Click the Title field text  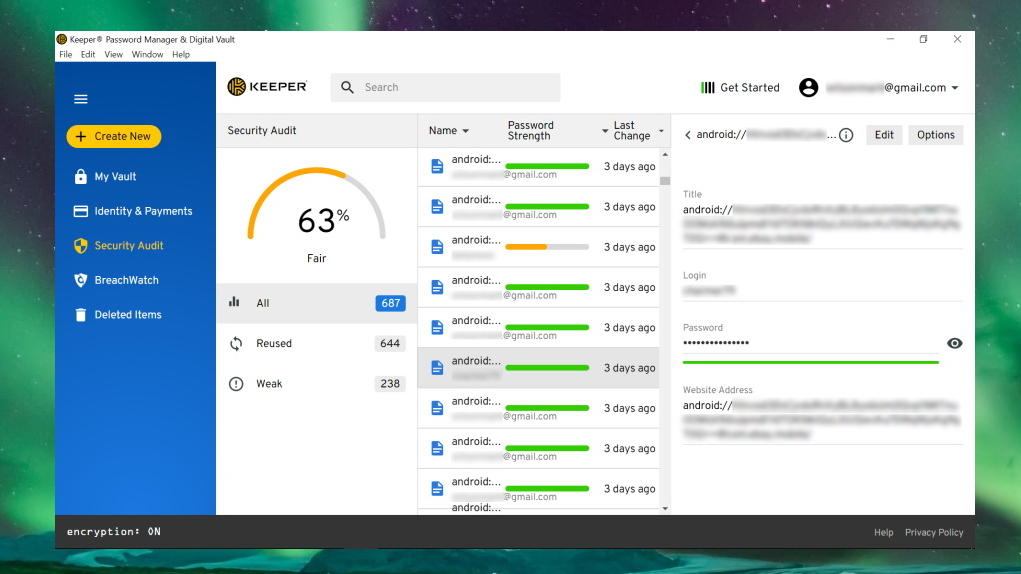[x=822, y=224]
